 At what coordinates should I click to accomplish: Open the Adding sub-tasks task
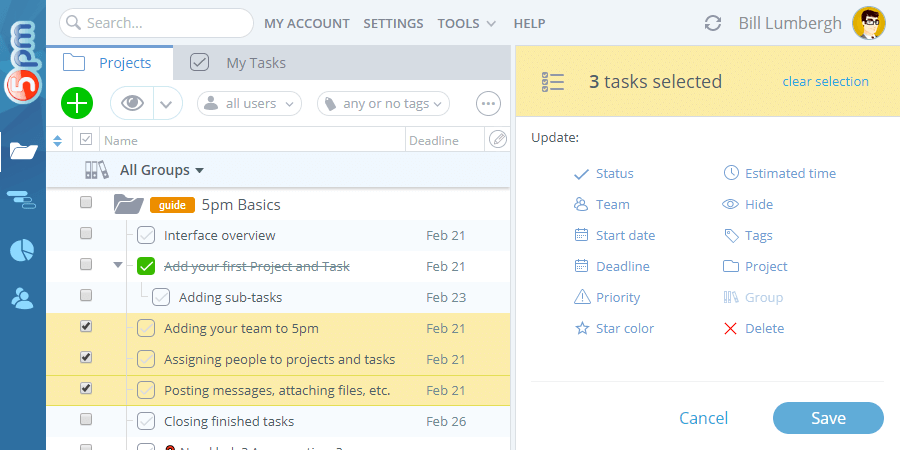230,297
